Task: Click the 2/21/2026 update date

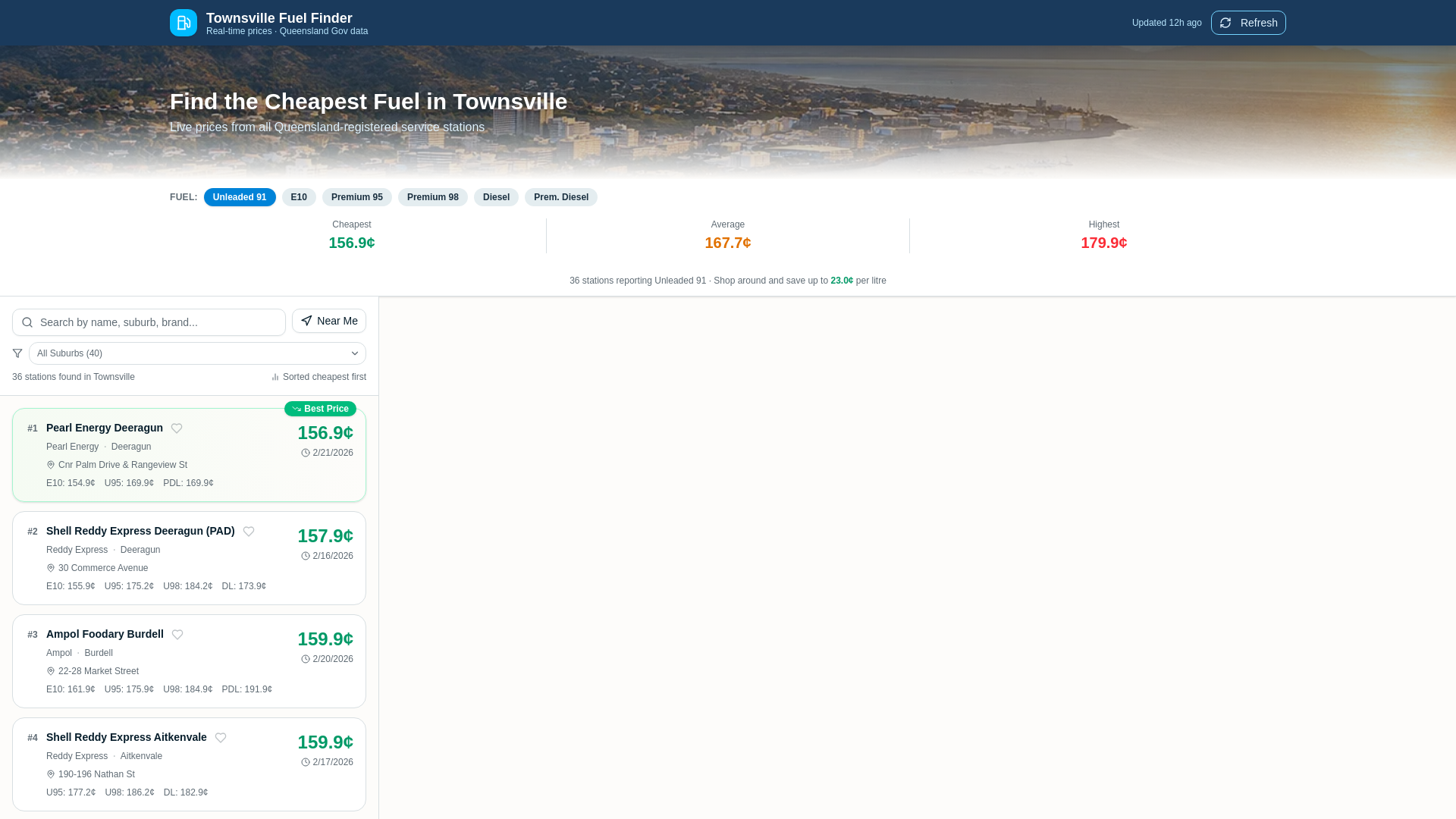Action: (333, 453)
